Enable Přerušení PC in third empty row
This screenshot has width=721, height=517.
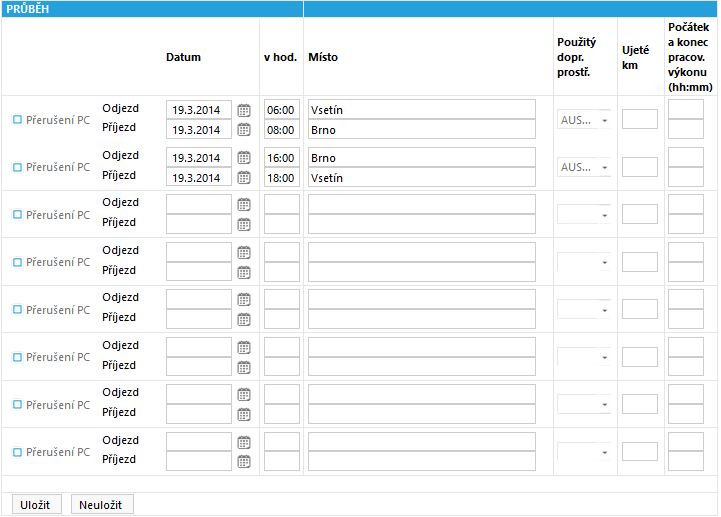coord(17,215)
